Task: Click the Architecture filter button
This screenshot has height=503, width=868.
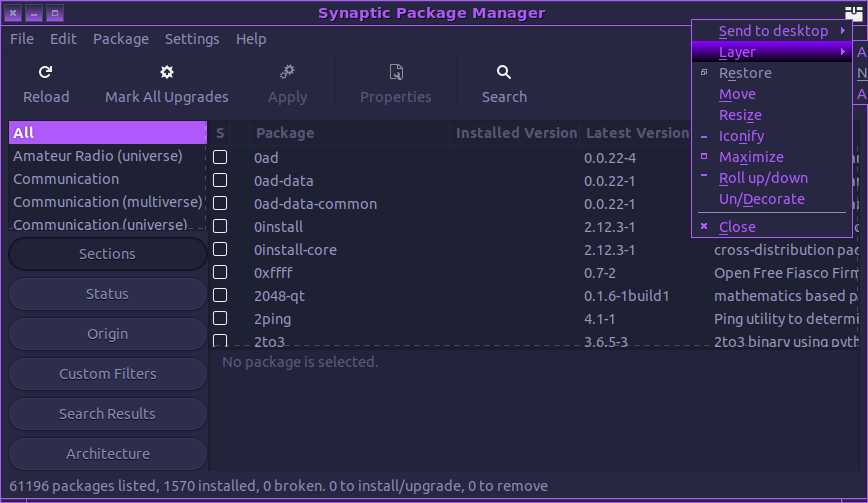Action: 107,453
